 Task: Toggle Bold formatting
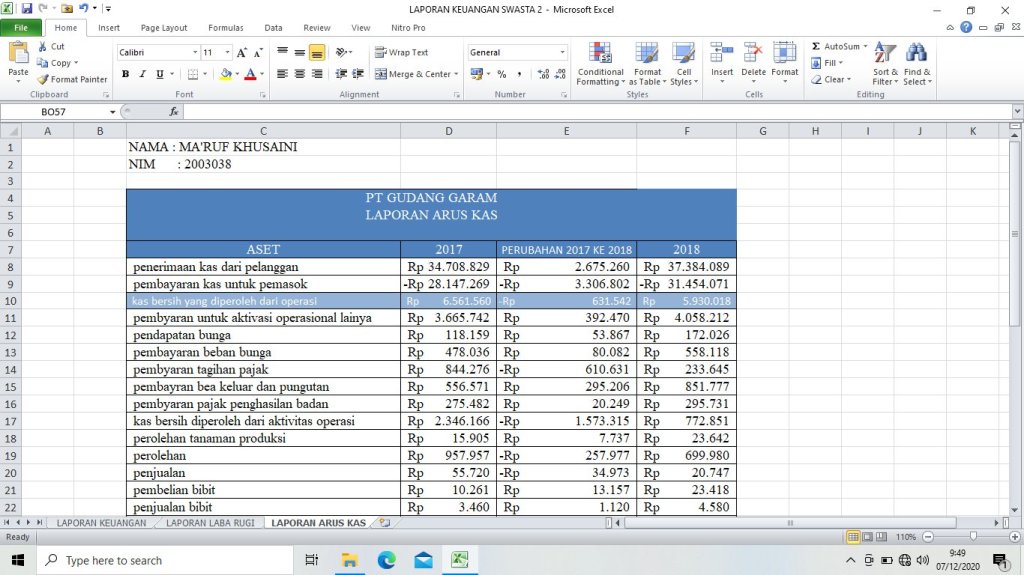126,74
